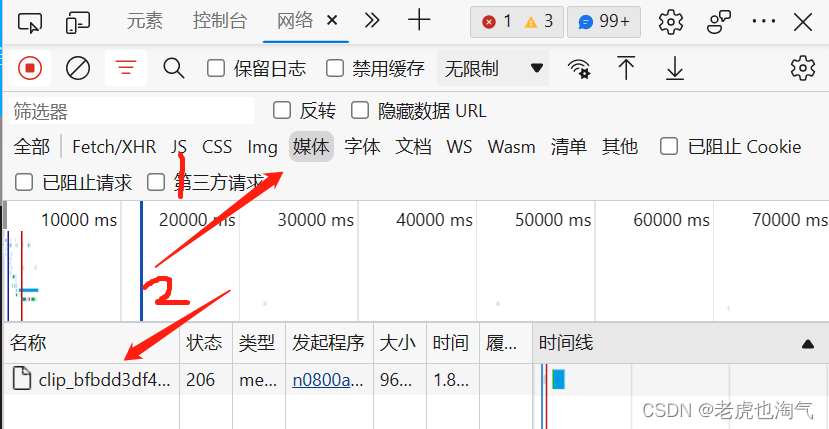Filter by 媒体 requests

[x=311, y=147]
